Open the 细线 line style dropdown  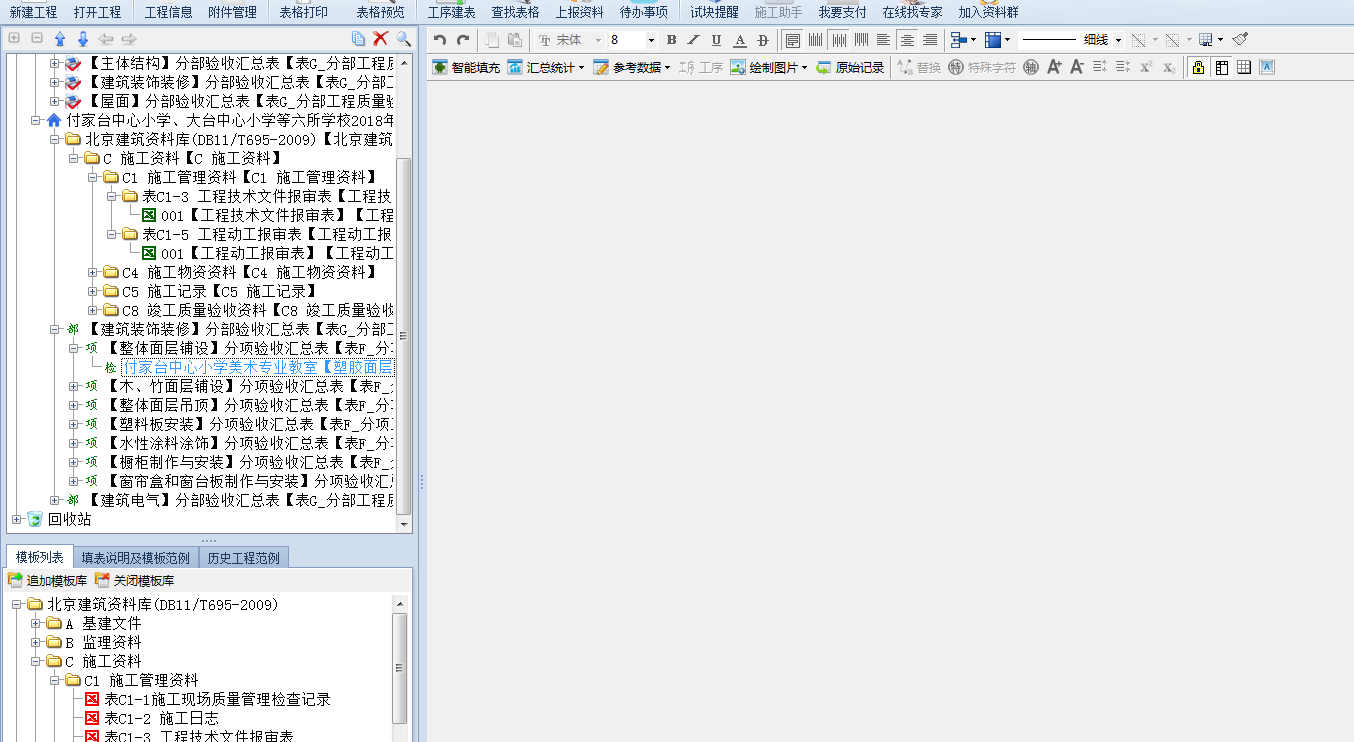(x=1118, y=40)
